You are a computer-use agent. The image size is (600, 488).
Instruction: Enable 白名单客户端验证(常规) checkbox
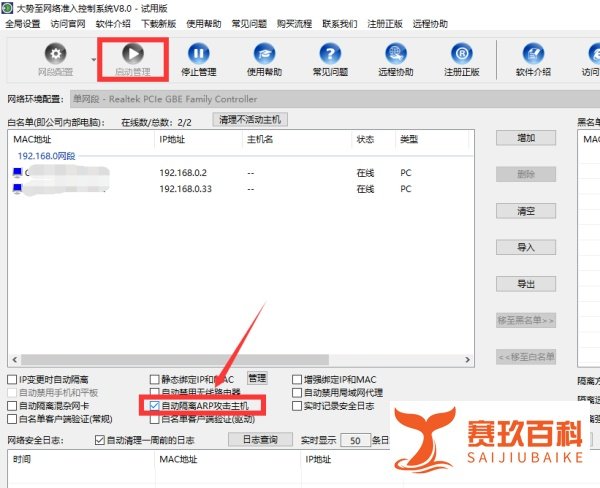coord(12,419)
